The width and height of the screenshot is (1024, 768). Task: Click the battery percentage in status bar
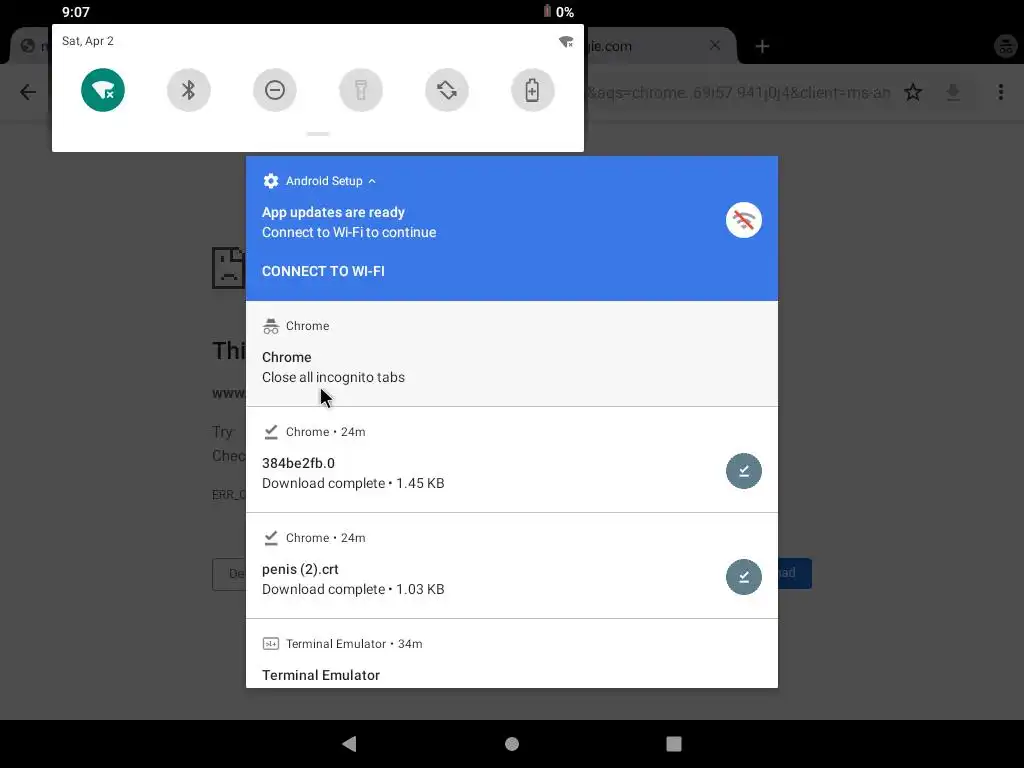565,12
